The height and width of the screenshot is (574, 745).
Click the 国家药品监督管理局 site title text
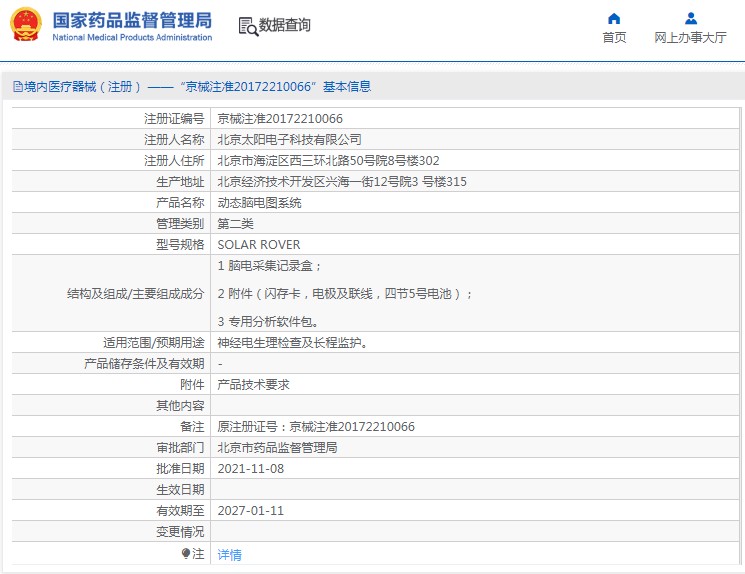pyautogui.click(x=131, y=20)
